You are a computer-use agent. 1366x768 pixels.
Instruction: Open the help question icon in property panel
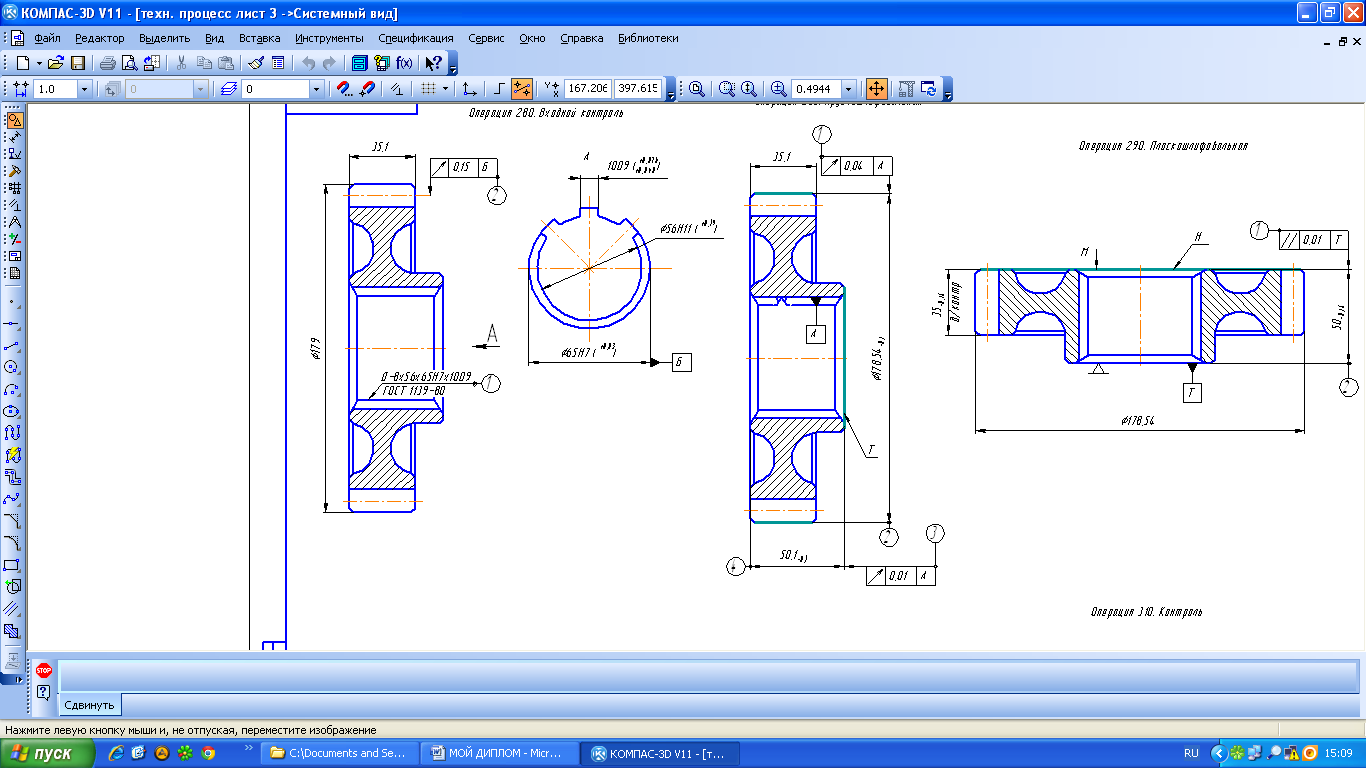click(43, 692)
